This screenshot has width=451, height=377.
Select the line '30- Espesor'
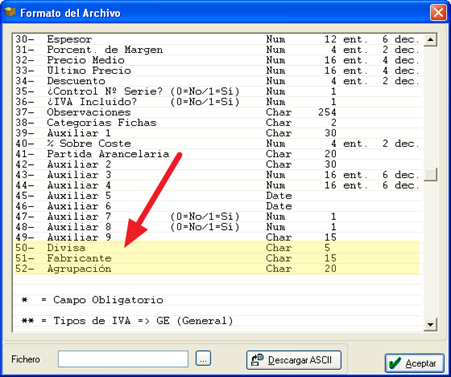pos(218,39)
